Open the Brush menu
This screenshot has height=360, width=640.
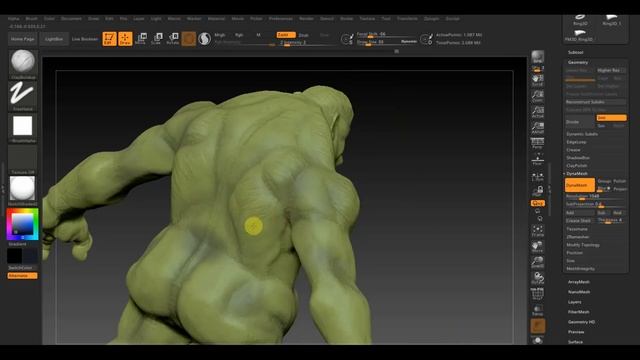(x=31, y=19)
